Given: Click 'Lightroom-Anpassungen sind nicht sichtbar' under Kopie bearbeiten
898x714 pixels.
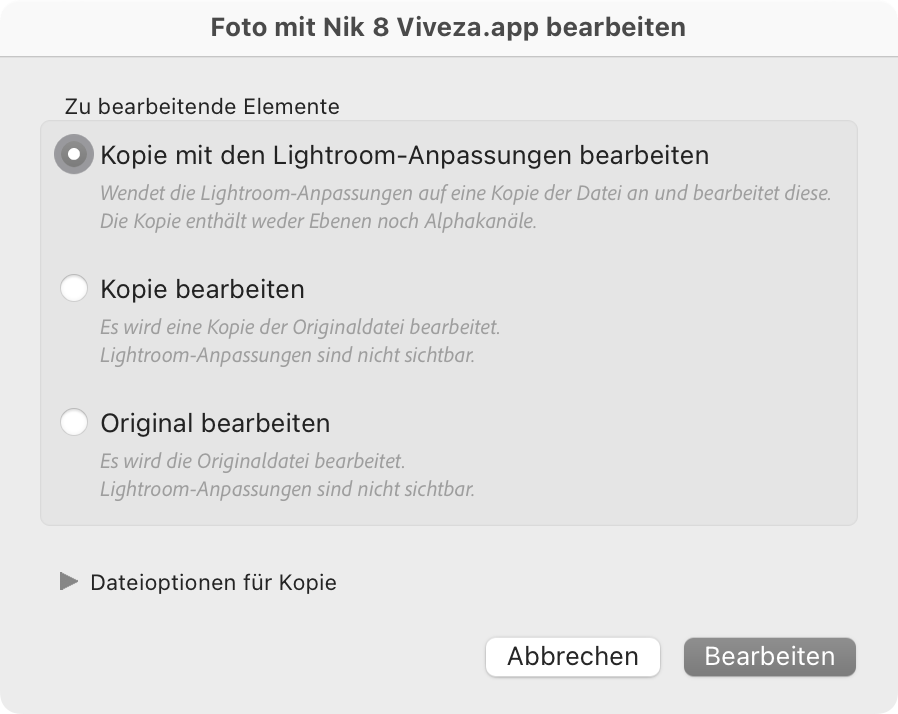Looking at the screenshot, I should pos(287,355).
